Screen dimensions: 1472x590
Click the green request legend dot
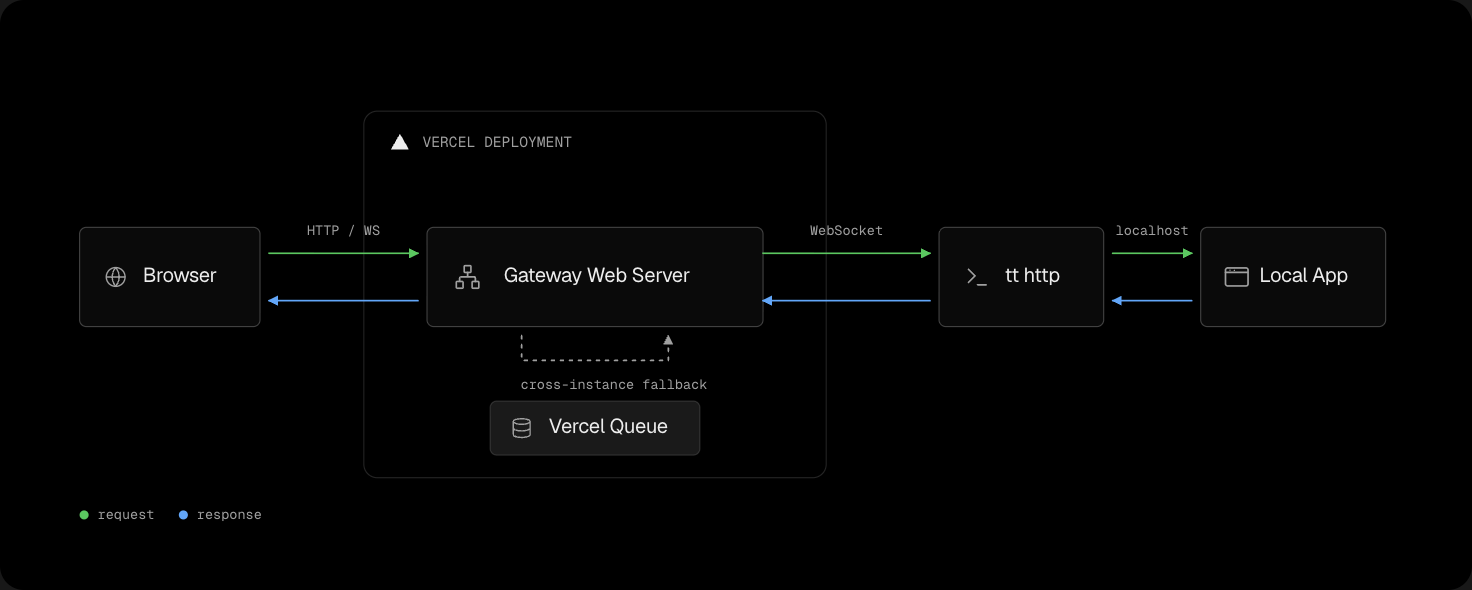[x=84, y=515]
